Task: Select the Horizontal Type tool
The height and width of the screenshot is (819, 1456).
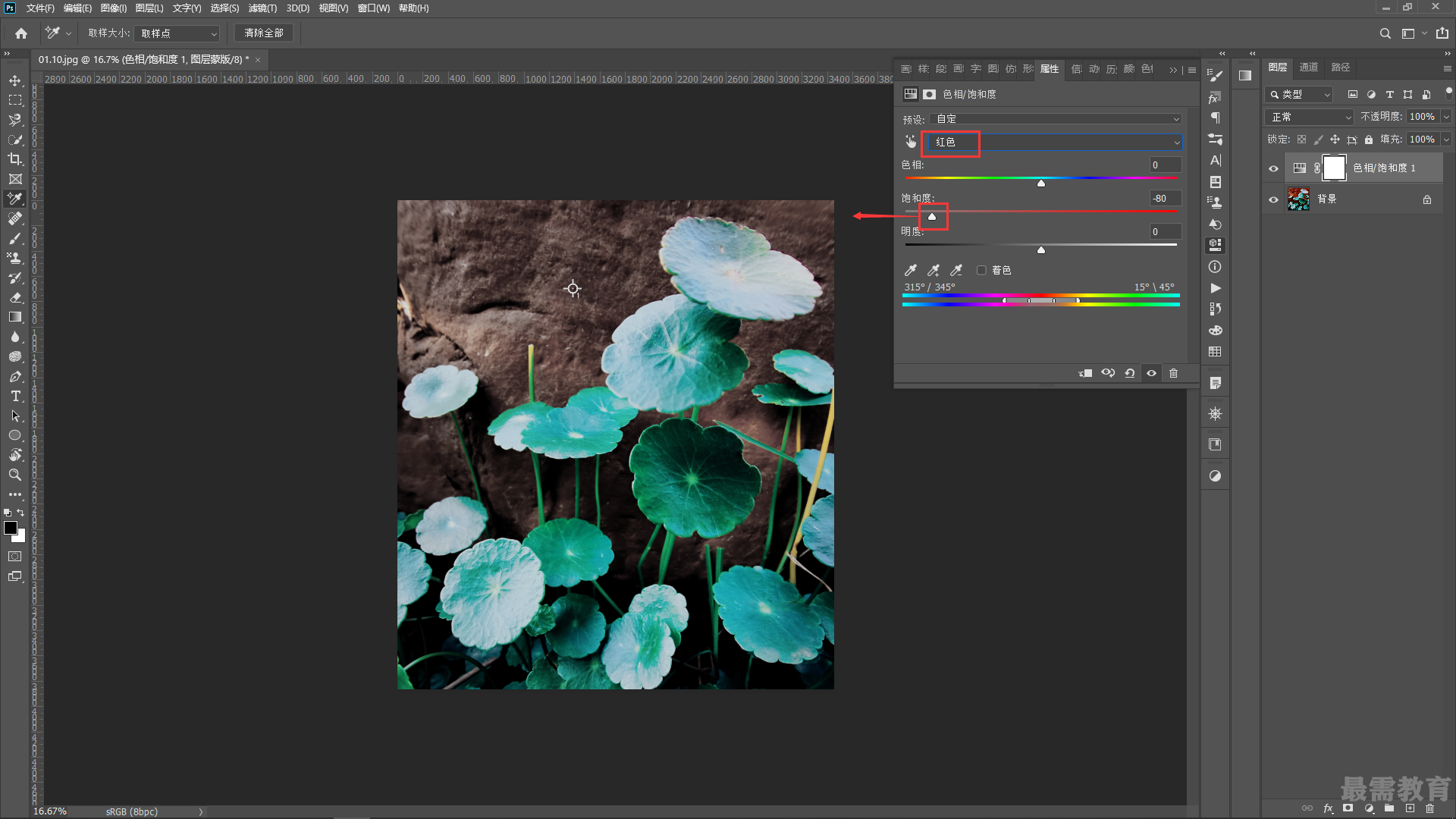Action: [x=15, y=396]
